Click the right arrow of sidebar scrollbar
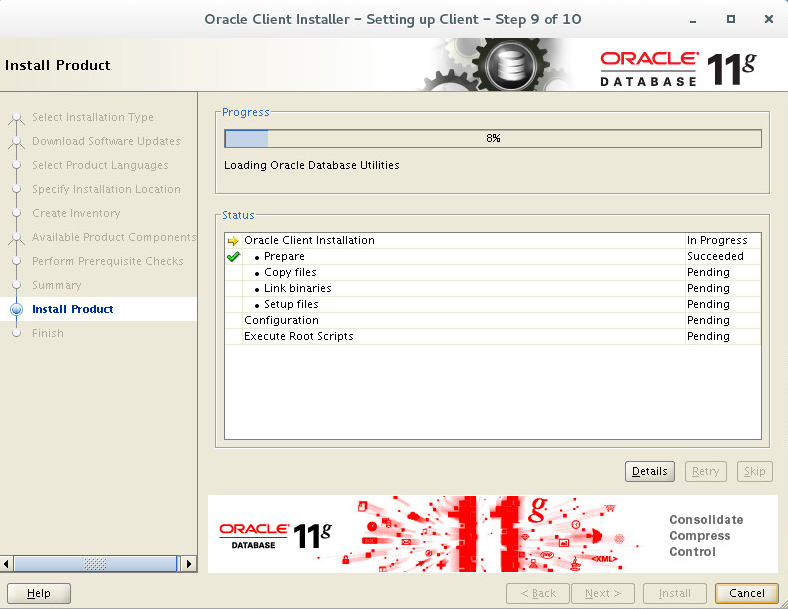788x609 pixels. [188, 564]
